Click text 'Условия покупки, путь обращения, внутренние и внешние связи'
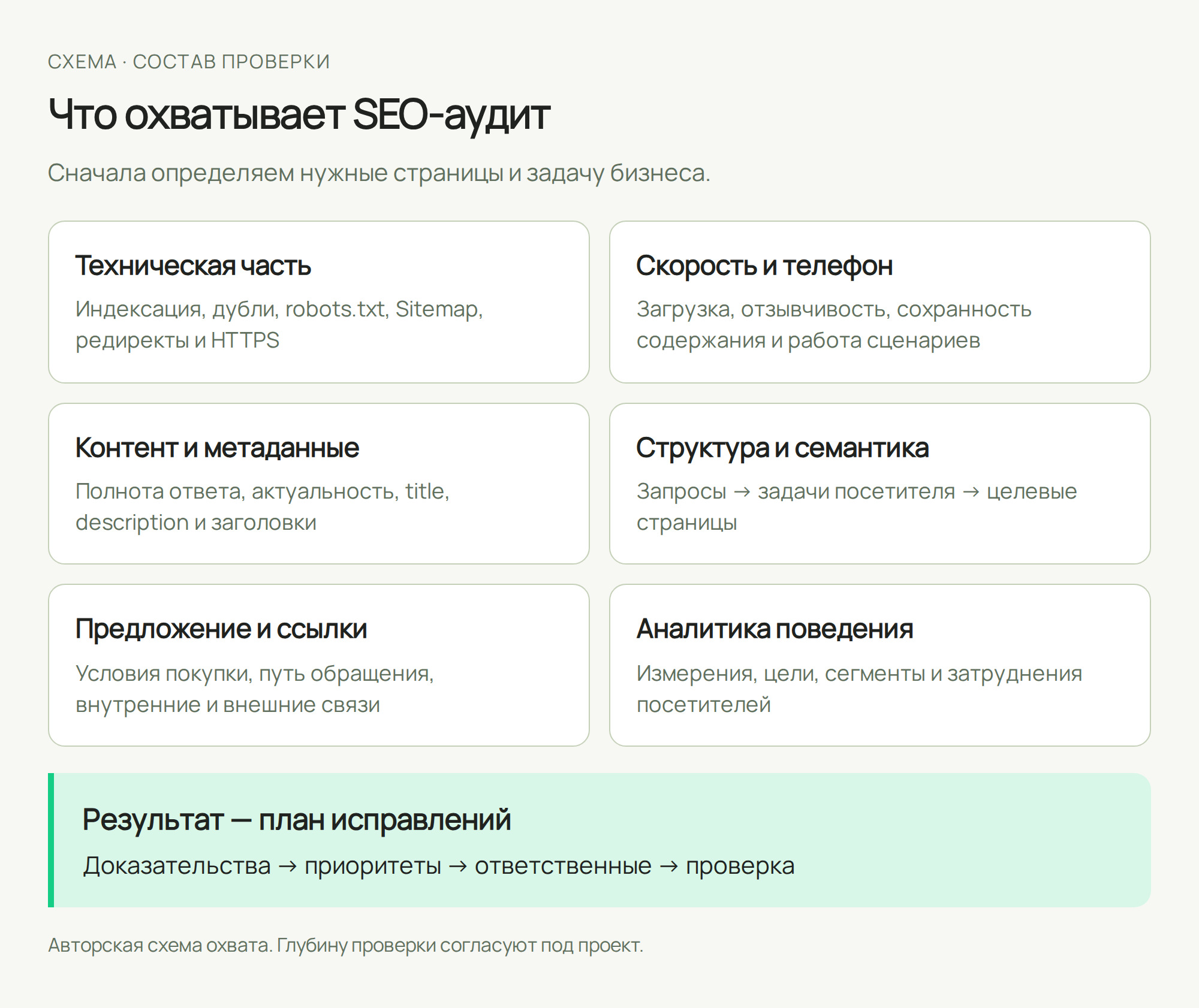The height and width of the screenshot is (1008, 1199). pyautogui.click(x=255, y=689)
